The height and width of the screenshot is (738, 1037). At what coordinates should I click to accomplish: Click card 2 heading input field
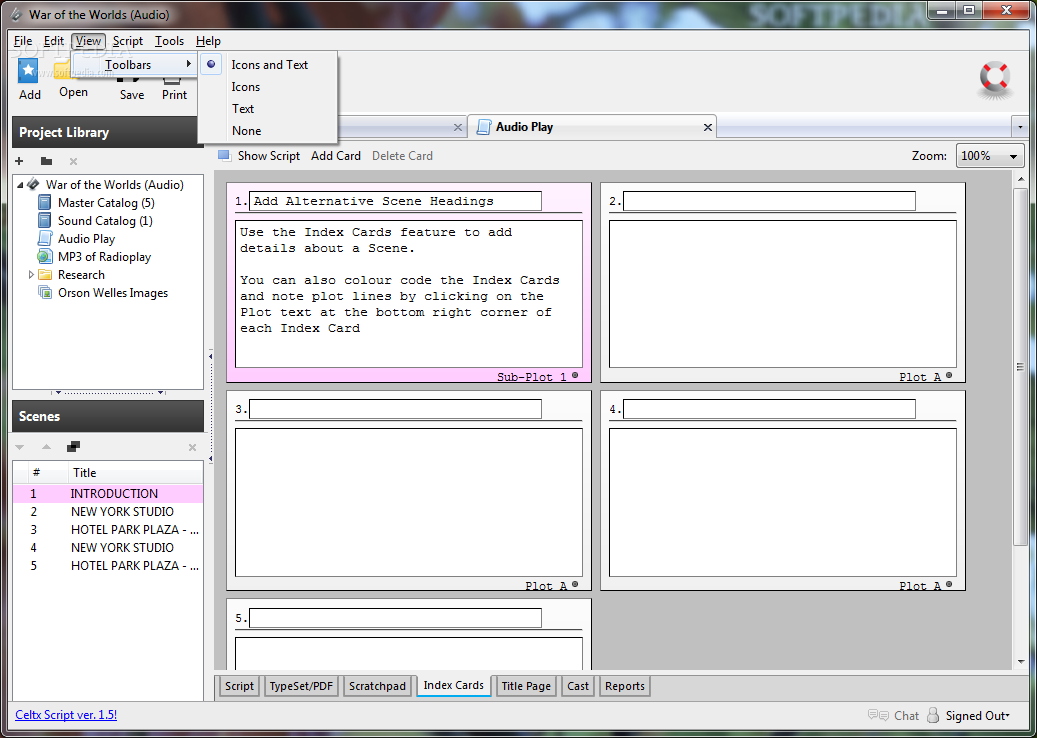coord(769,201)
